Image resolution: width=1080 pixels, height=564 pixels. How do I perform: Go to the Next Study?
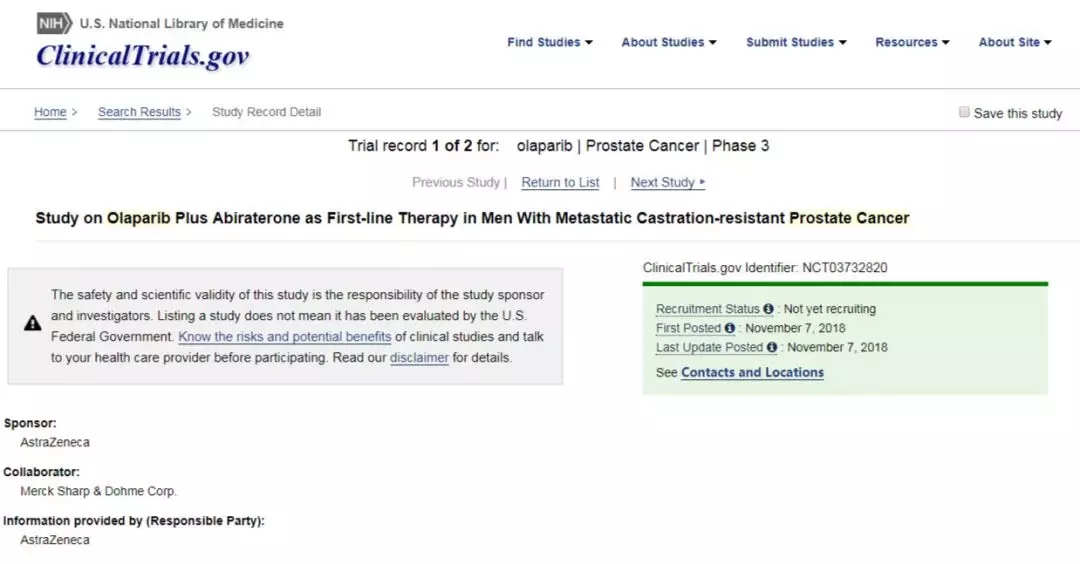click(x=667, y=183)
